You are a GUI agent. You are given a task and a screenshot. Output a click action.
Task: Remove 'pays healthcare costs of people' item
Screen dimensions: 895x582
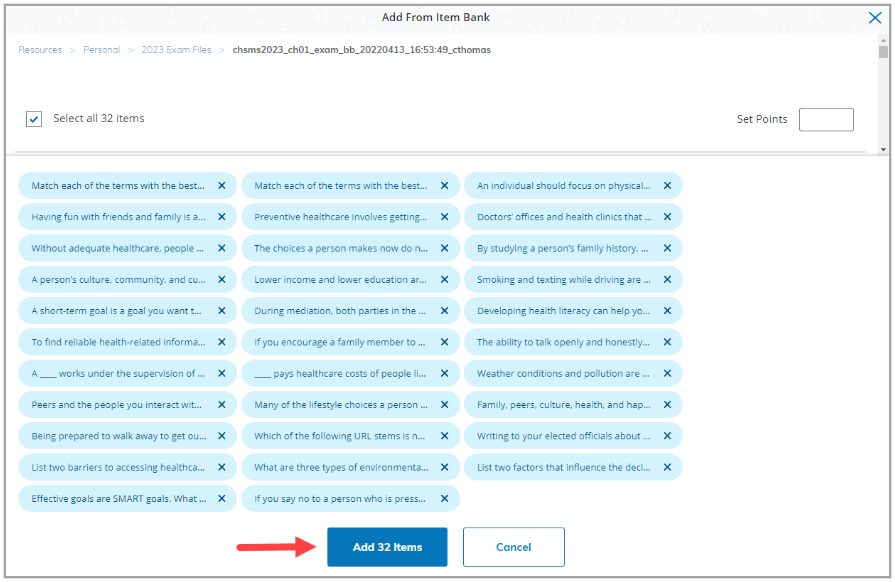coord(445,374)
